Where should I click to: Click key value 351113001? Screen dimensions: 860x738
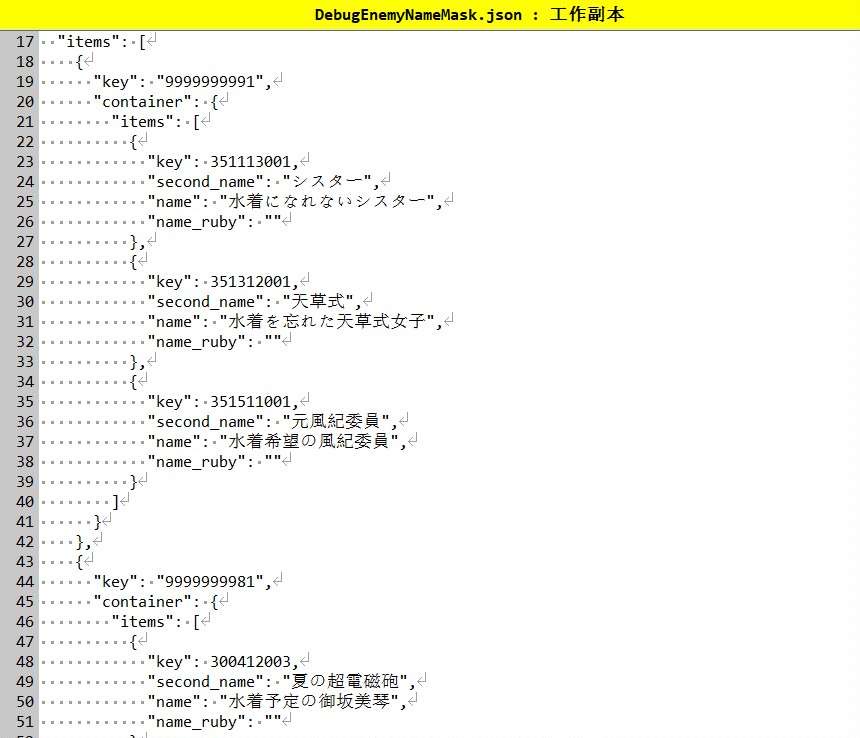pyautogui.click(x=251, y=162)
